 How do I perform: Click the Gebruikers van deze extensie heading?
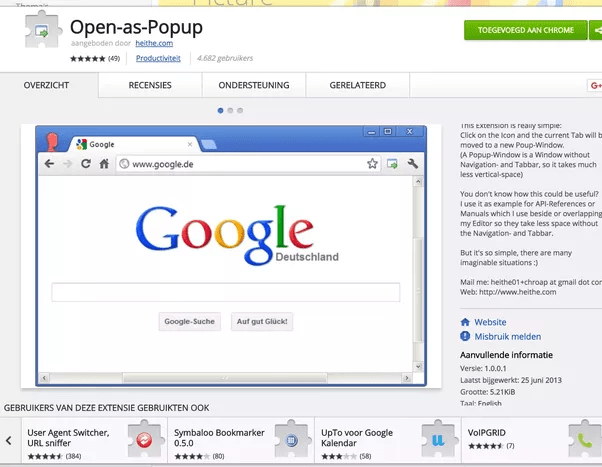(x=107, y=408)
